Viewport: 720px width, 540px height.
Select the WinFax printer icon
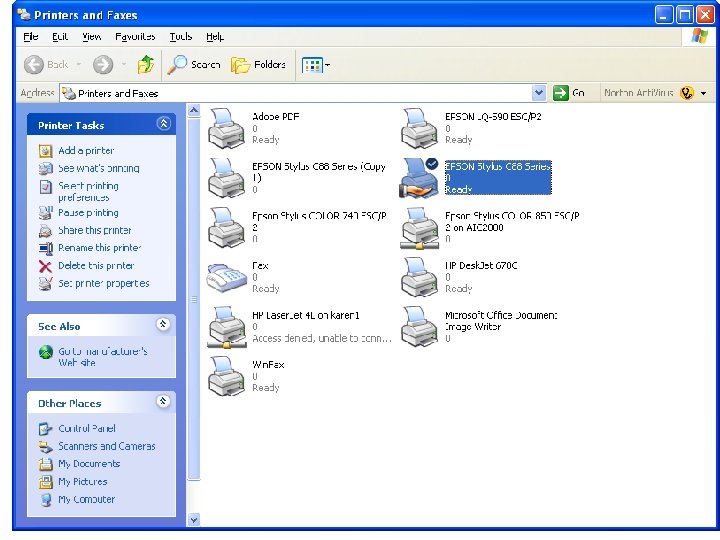226,377
